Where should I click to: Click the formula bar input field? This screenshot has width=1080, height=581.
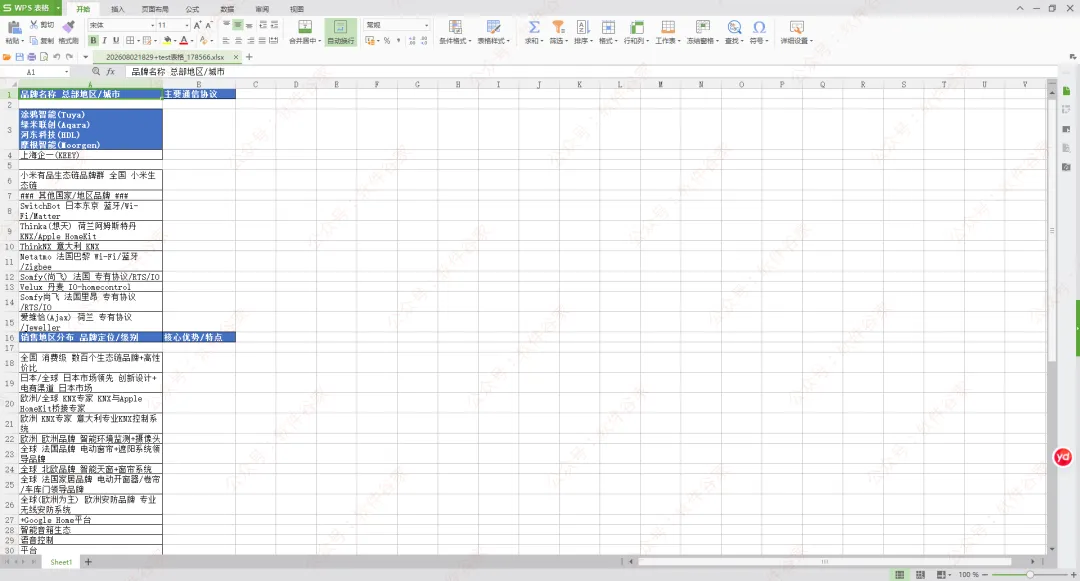(592, 72)
